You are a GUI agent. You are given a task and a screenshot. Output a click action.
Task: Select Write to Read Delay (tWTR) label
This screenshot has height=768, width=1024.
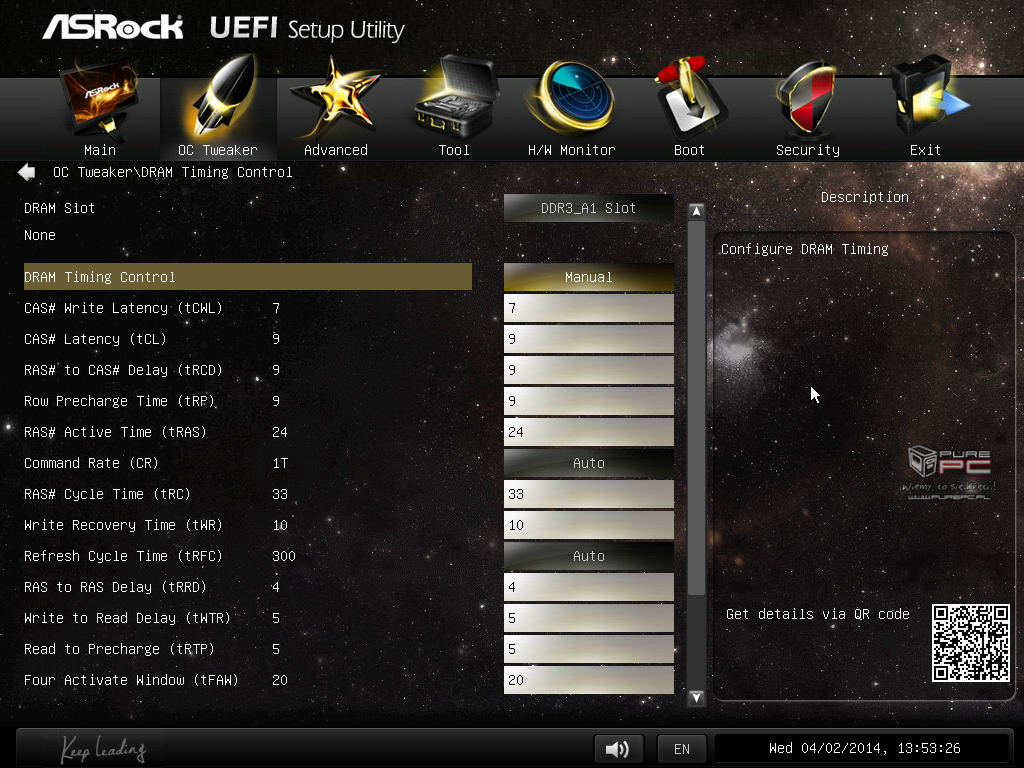[127, 618]
